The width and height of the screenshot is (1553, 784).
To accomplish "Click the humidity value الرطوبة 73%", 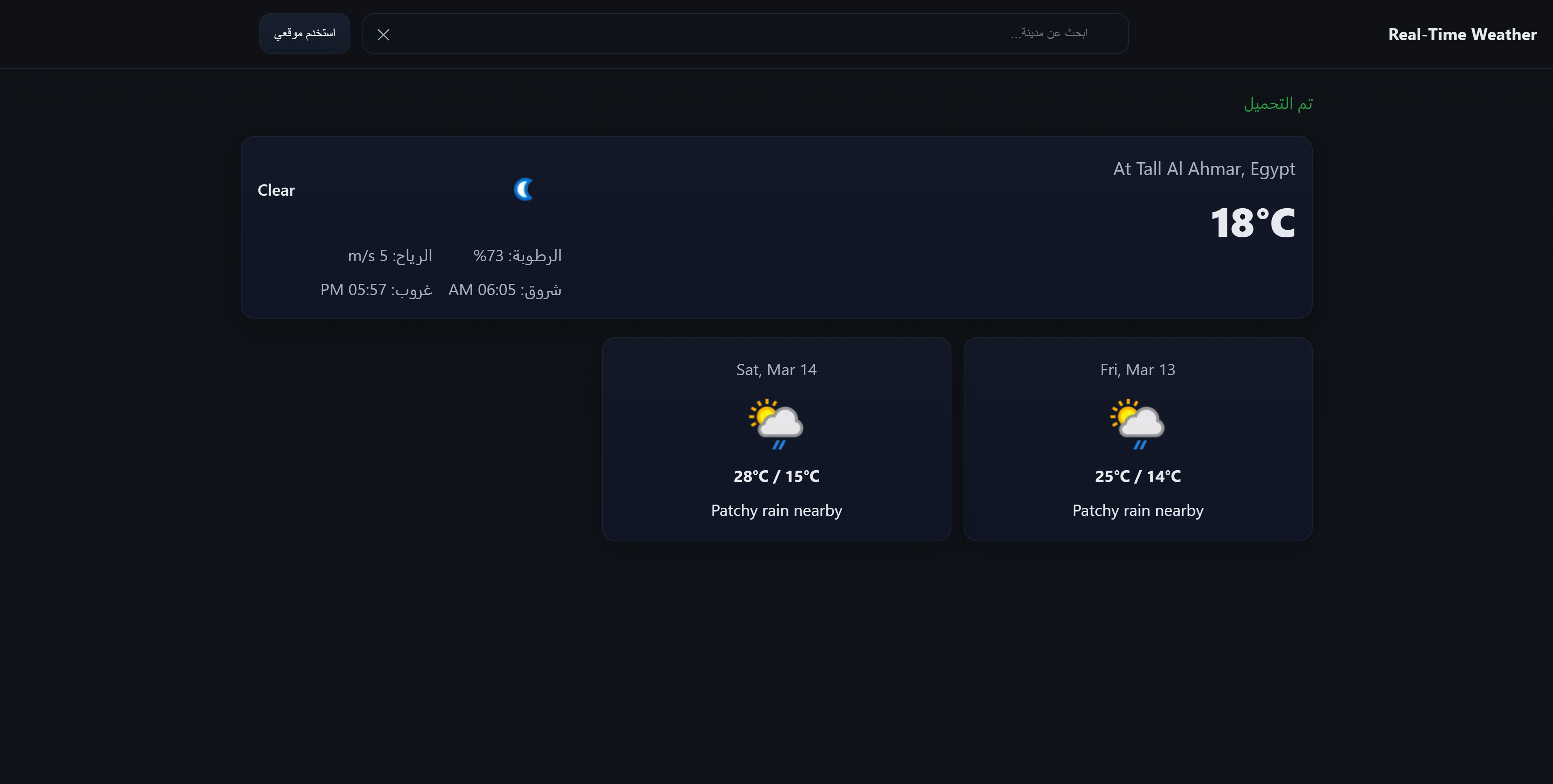I will 517,256.
